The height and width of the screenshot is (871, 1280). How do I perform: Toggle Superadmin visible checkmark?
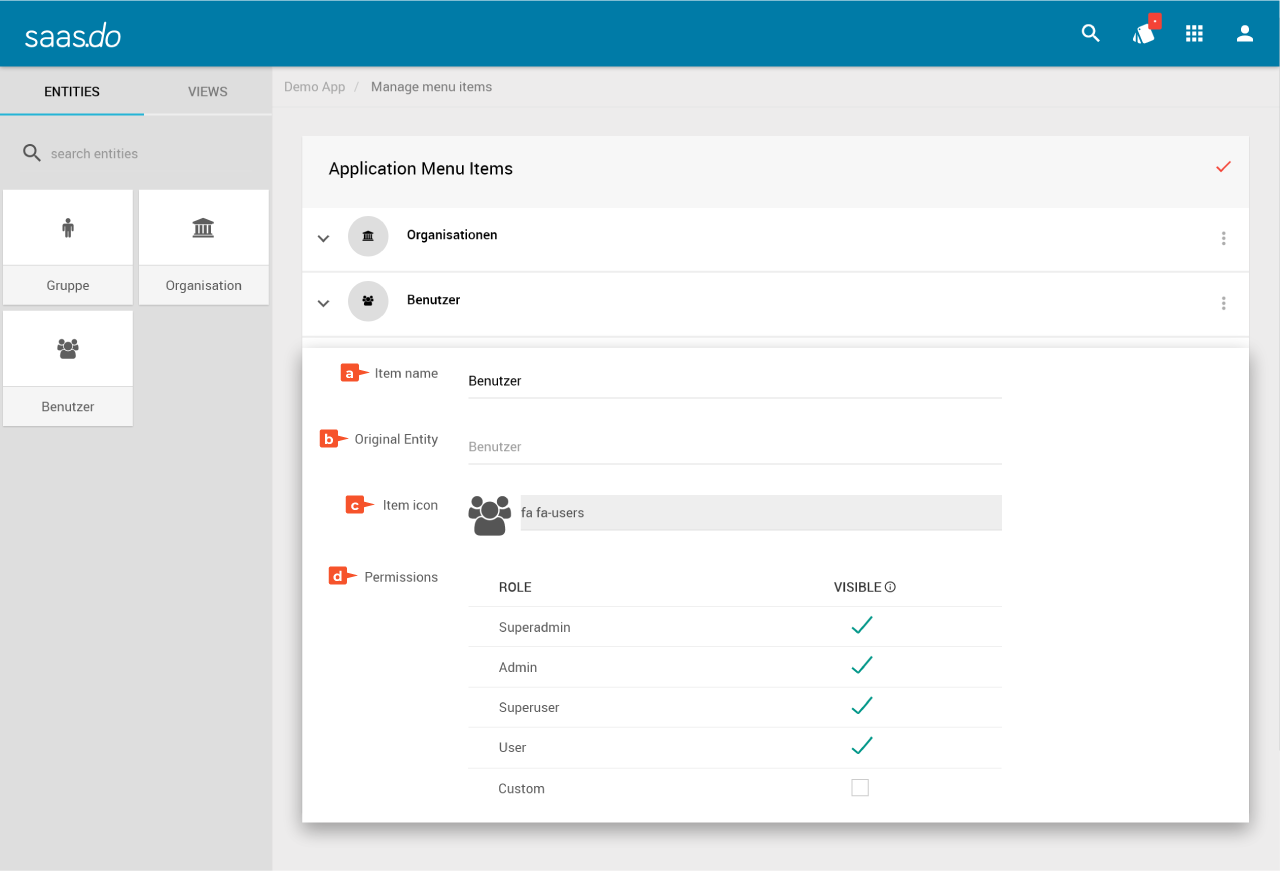pyautogui.click(x=861, y=626)
